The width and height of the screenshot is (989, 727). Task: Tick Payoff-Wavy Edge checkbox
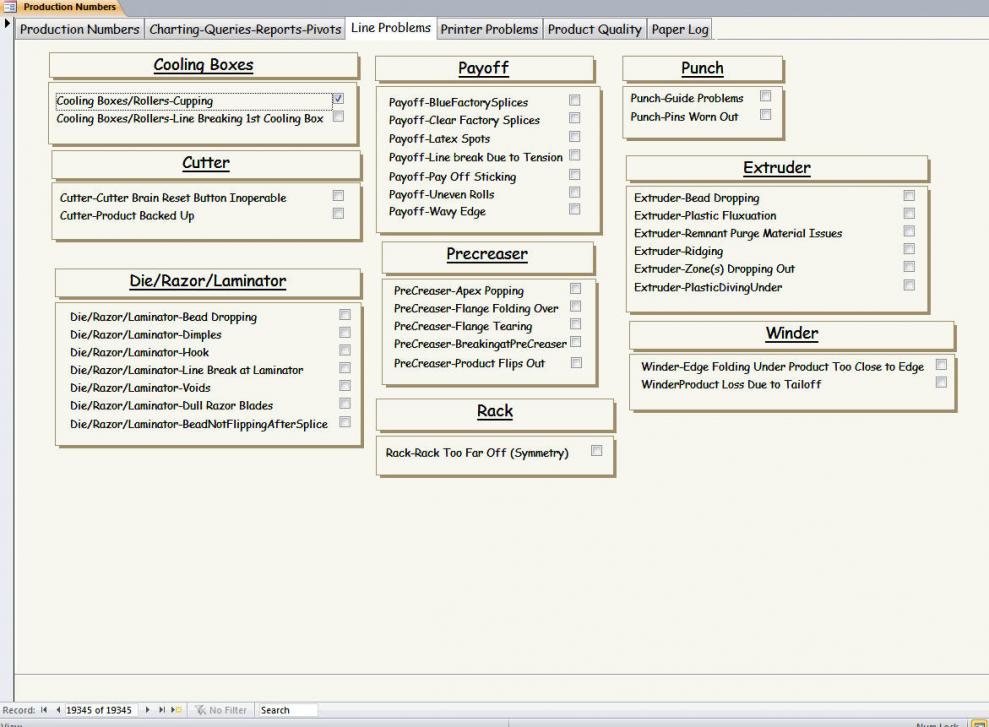pos(574,209)
